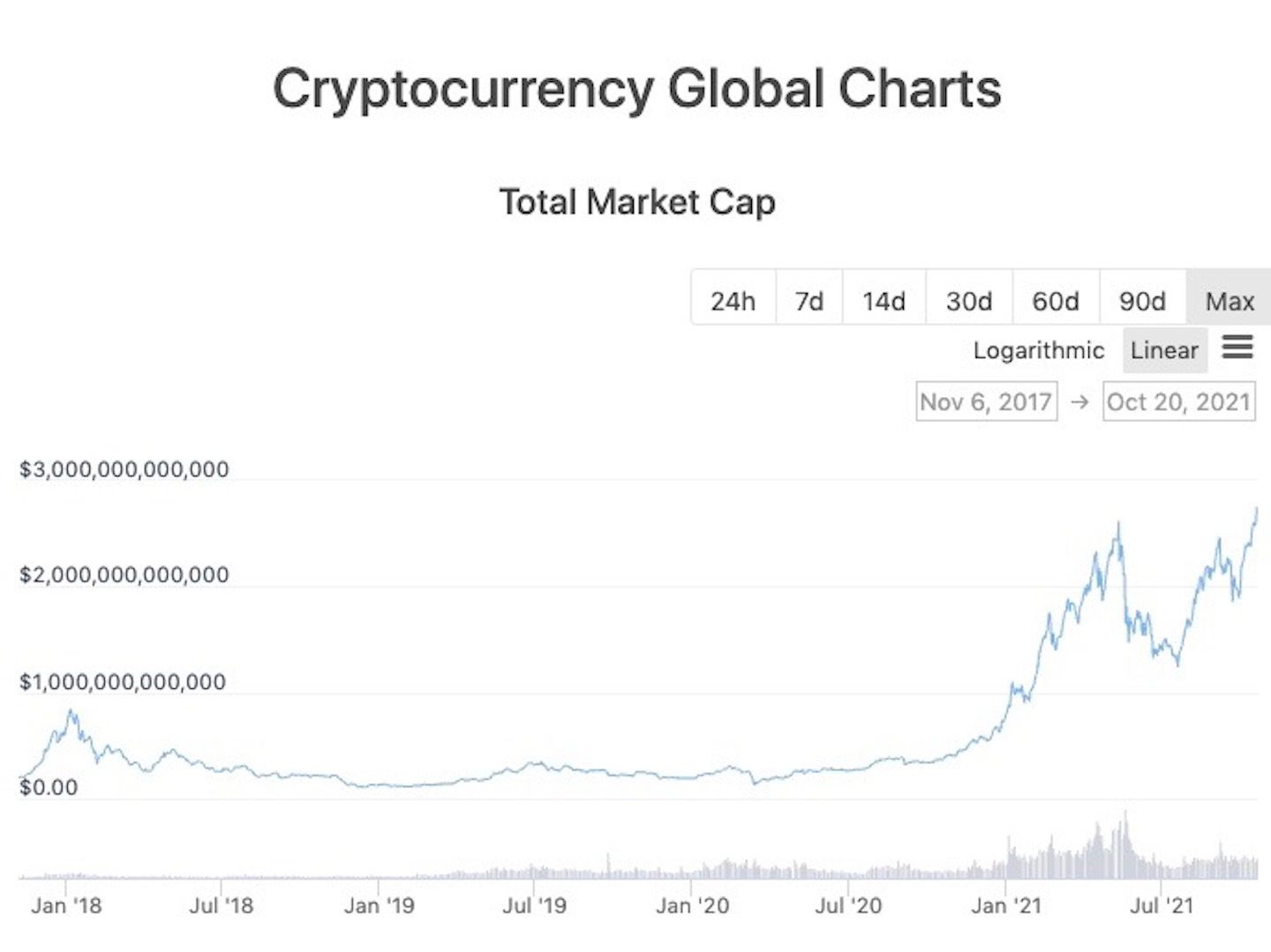Click the end date field showing Oct 20, 2021
Image resolution: width=1271 pixels, height=952 pixels.
click(x=1178, y=402)
